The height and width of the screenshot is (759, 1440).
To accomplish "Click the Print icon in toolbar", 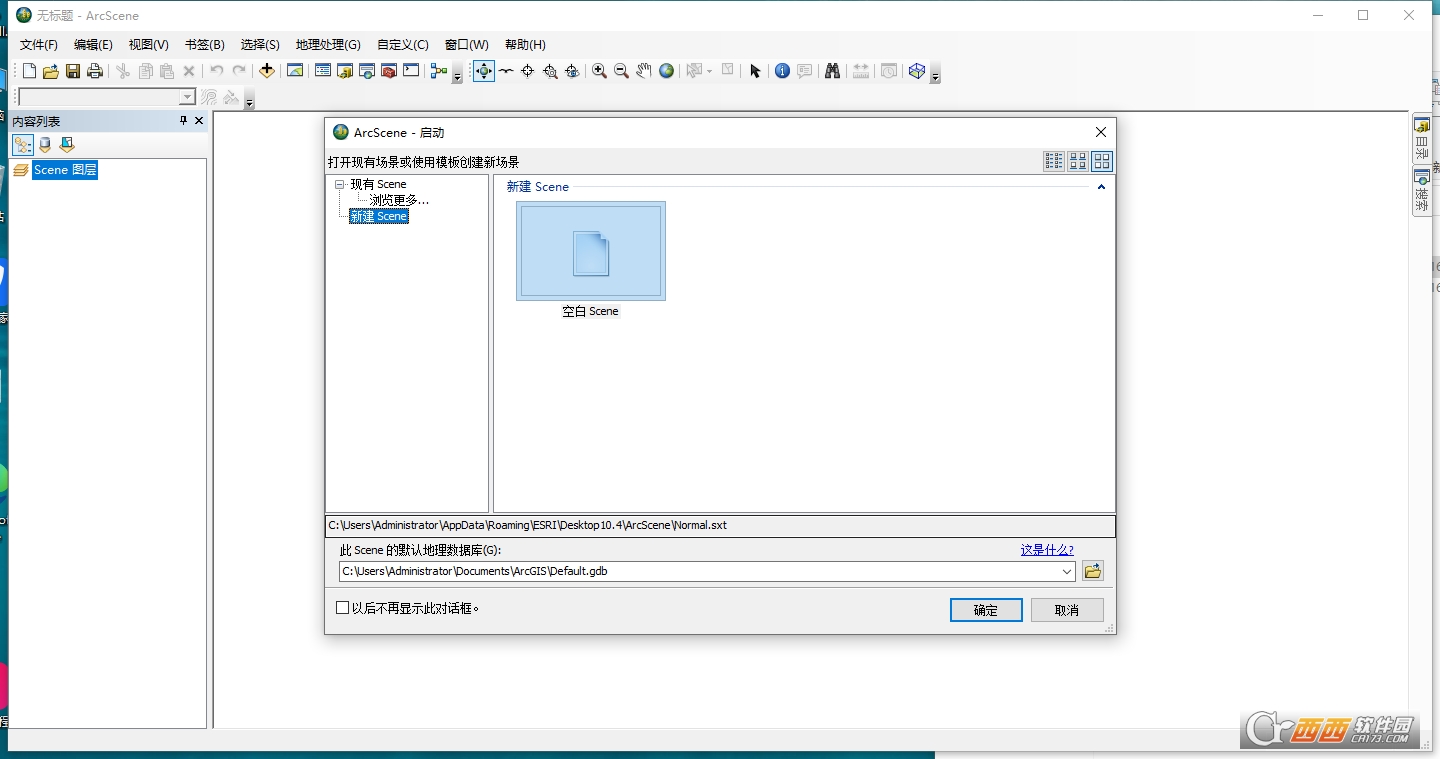I will coord(95,71).
